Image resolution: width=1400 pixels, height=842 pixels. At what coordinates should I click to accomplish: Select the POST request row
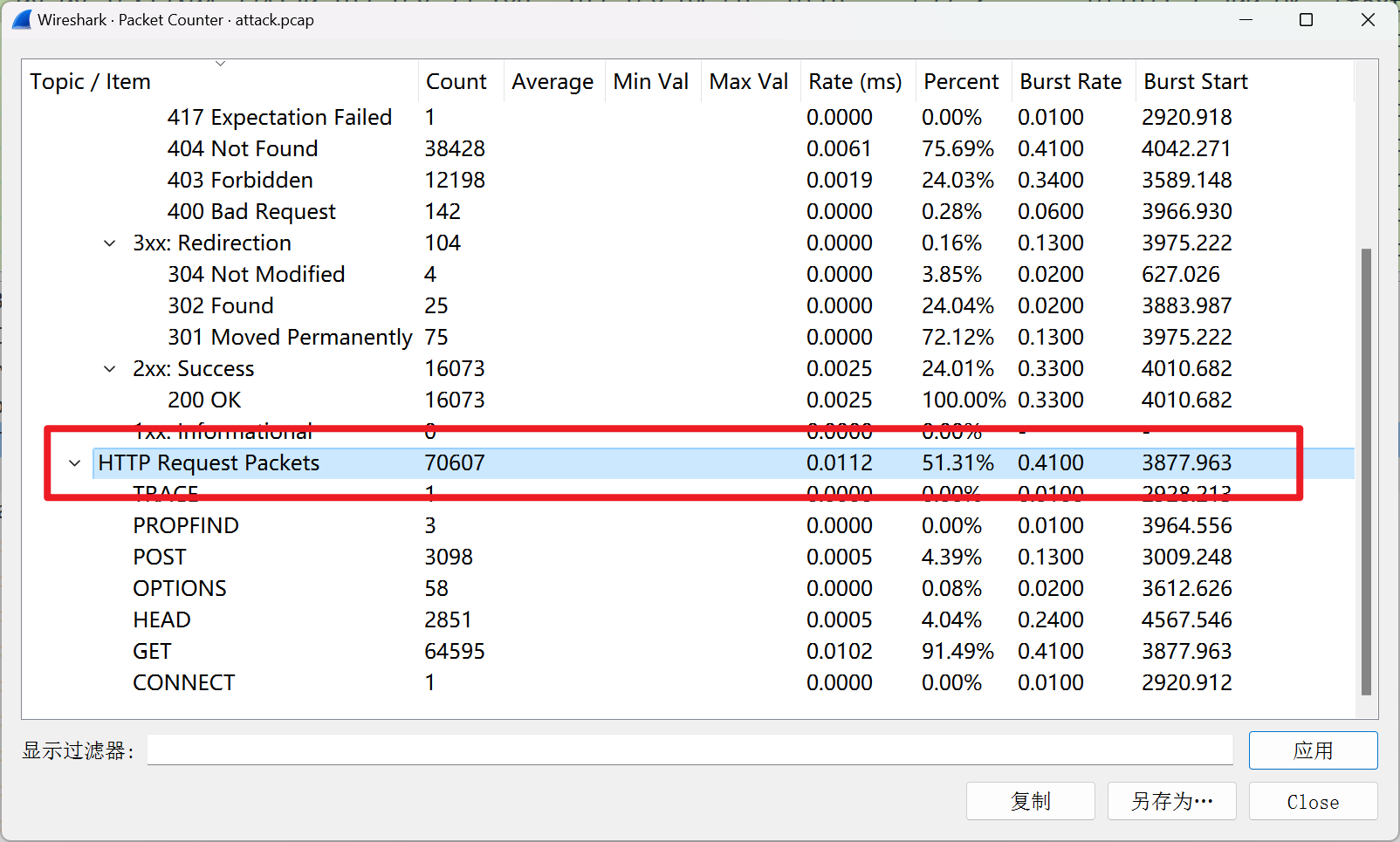click(688, 558)
